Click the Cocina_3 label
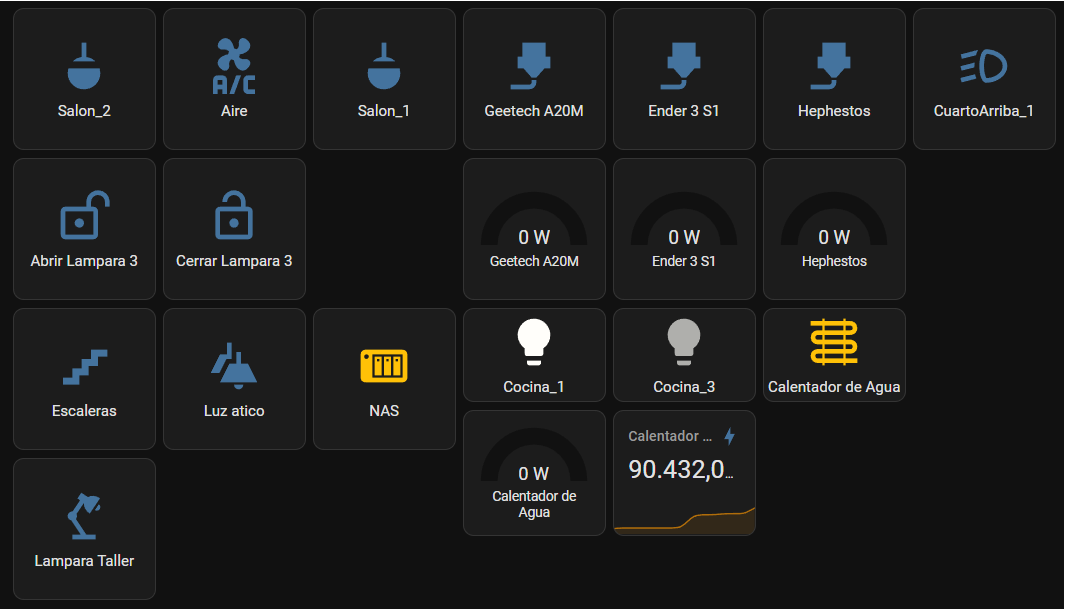 (x=684, y=386)
